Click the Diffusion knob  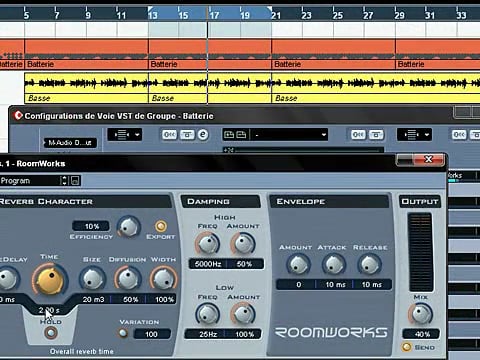128,279
